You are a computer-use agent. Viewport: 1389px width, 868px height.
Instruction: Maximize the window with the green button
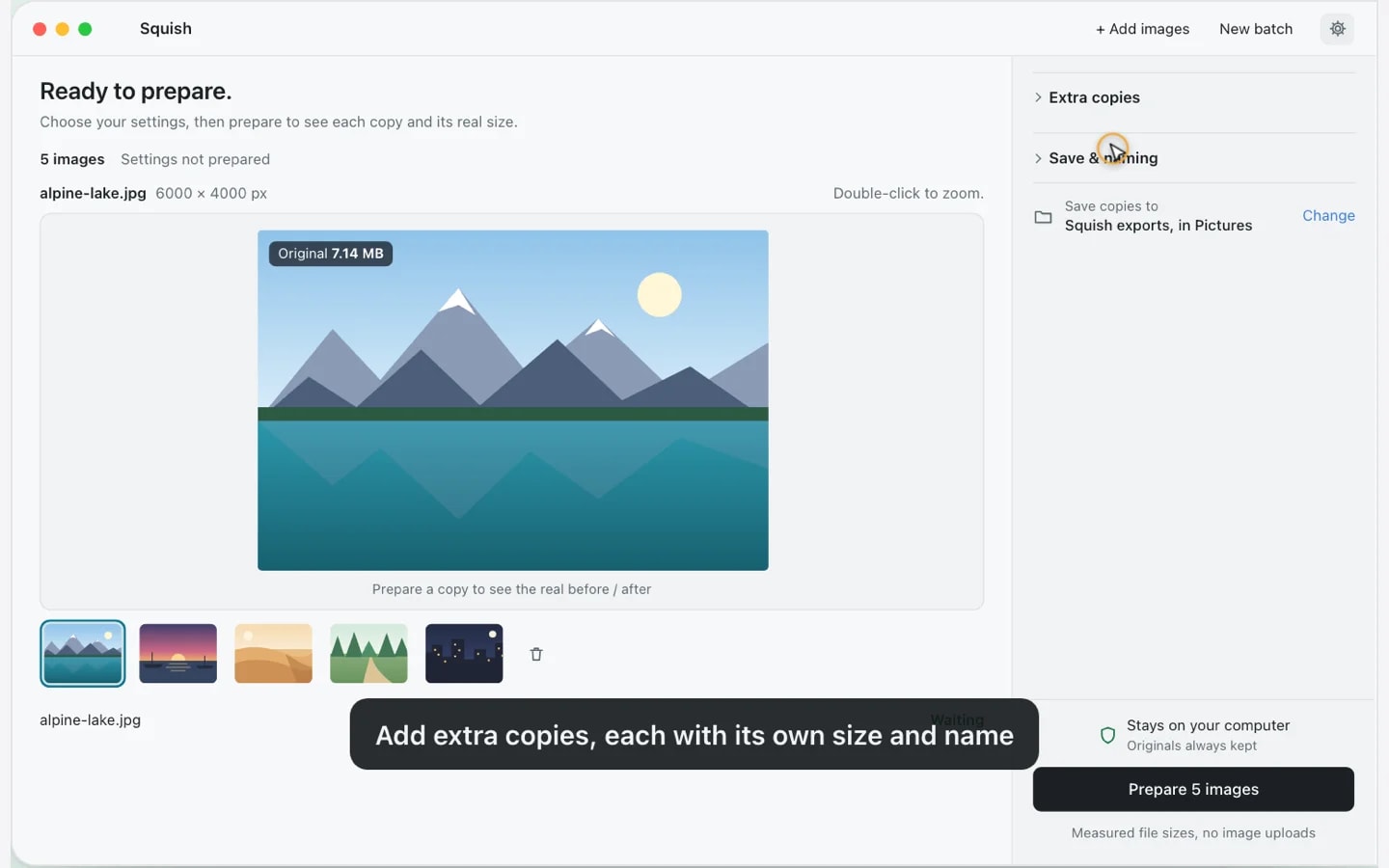click(85, 29)
